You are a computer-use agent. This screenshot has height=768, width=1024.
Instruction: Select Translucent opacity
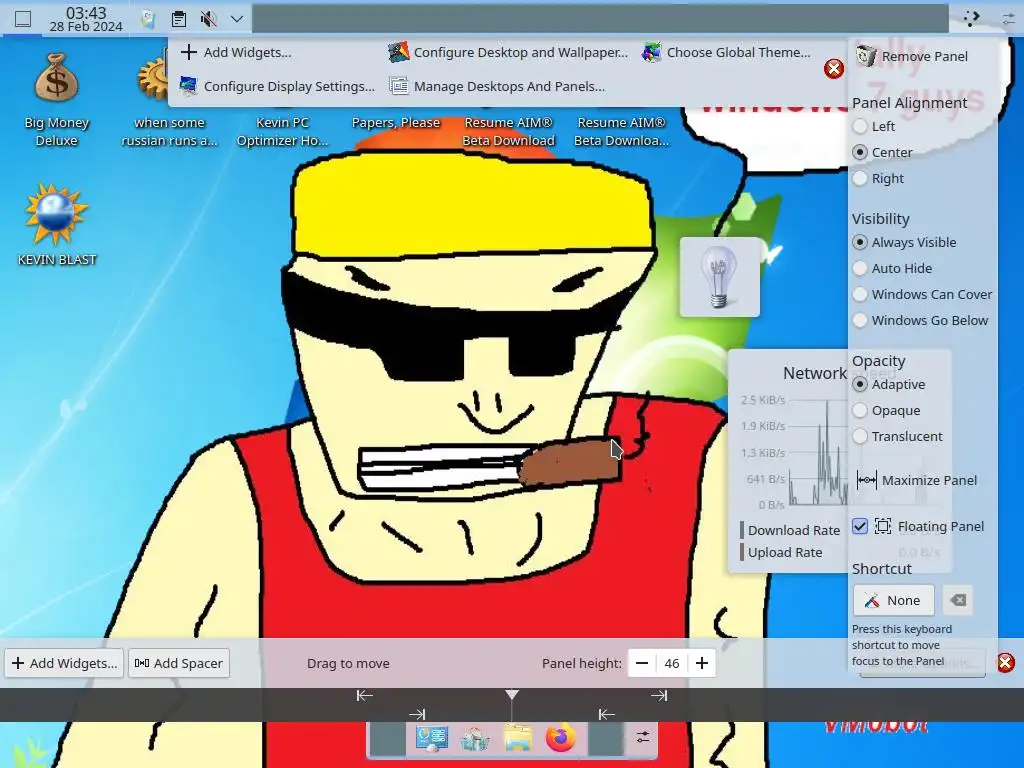coord(897,436)
